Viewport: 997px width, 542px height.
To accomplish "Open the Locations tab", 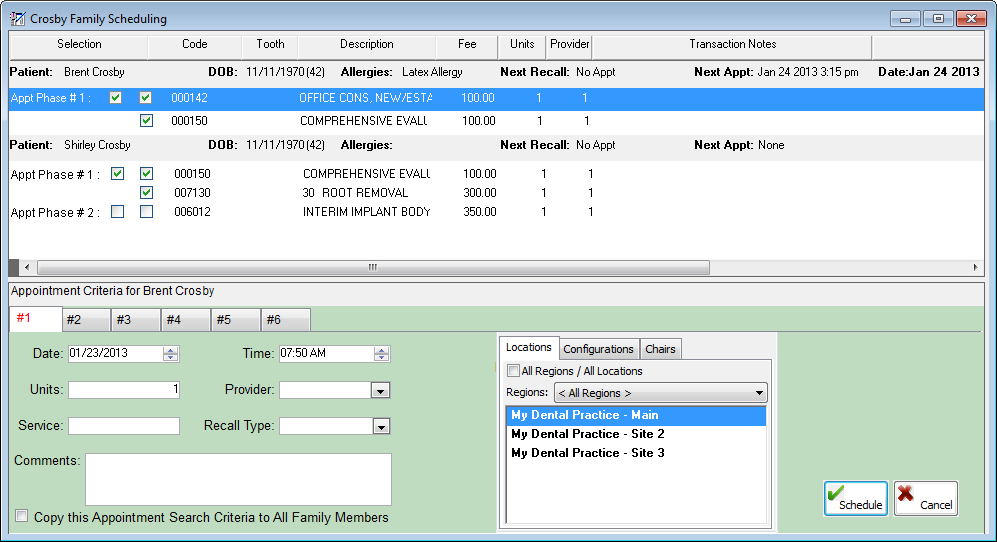I will click(x=528, y=347).
